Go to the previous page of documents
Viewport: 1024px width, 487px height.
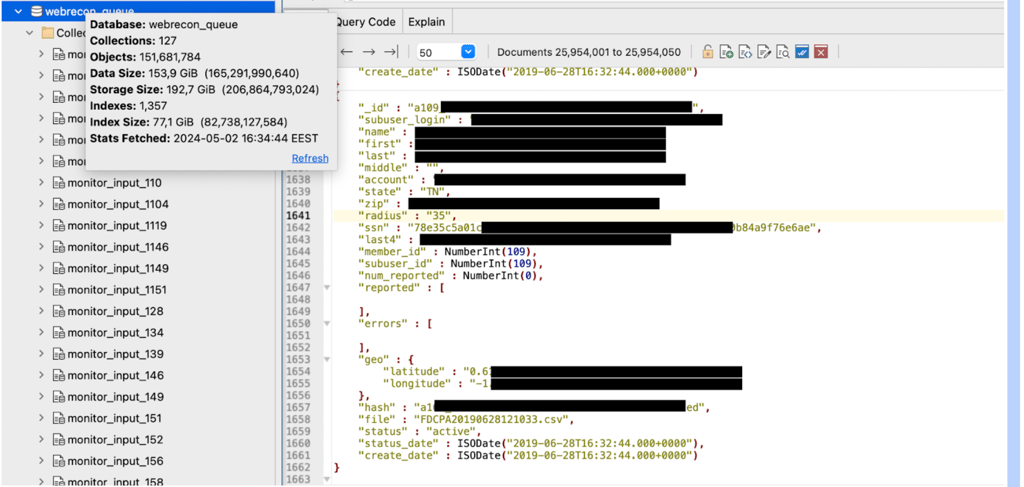347,52
